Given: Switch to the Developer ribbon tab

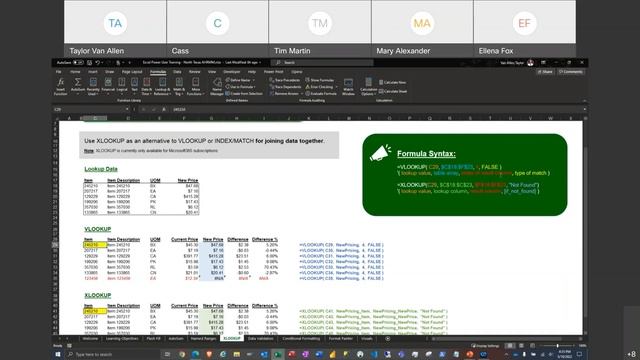Looking at the screenshot, I should click(x=231, y=72).
